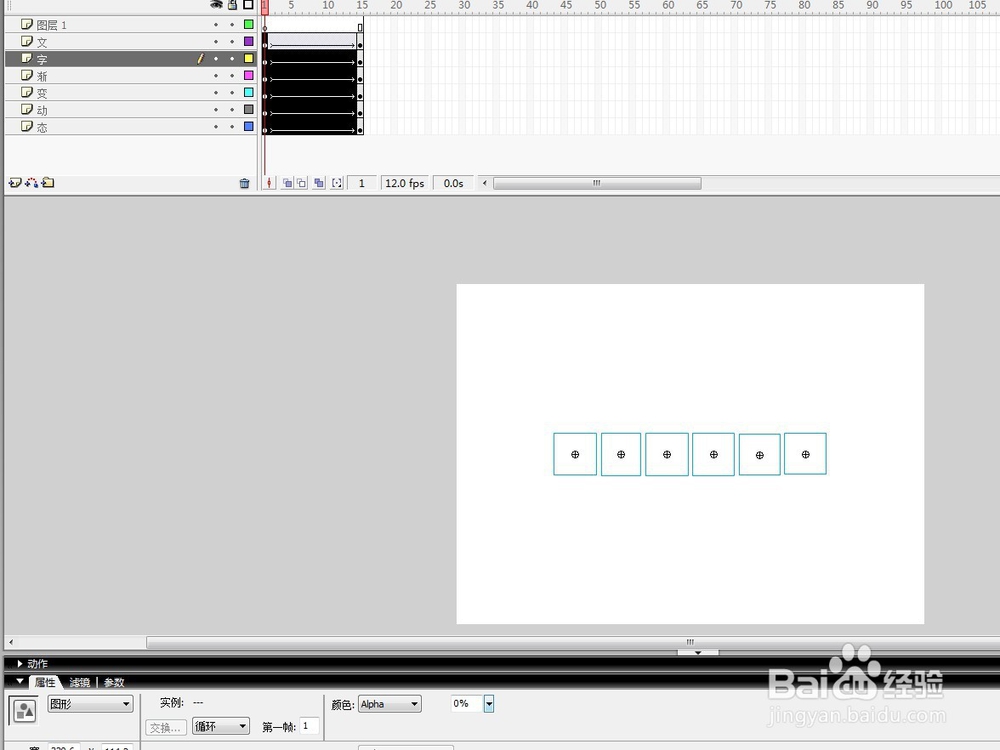
Task: Enable Onion Skin Outlines button
Action: pyautogui.click(x=302, y=183)
